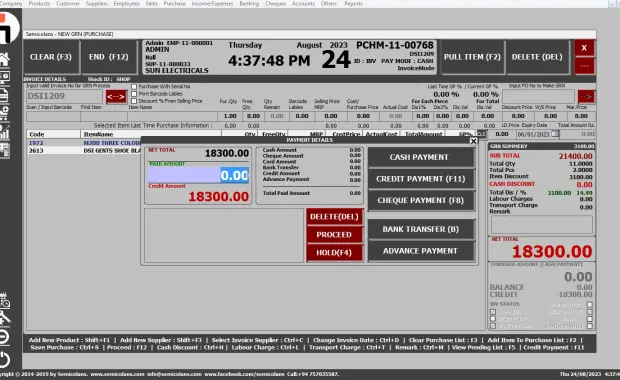Click the red DELETE(DEL) button in payment dialog
Image resolution: width=620 pixels, height=380 pixels.
click(x=334, y=217)
